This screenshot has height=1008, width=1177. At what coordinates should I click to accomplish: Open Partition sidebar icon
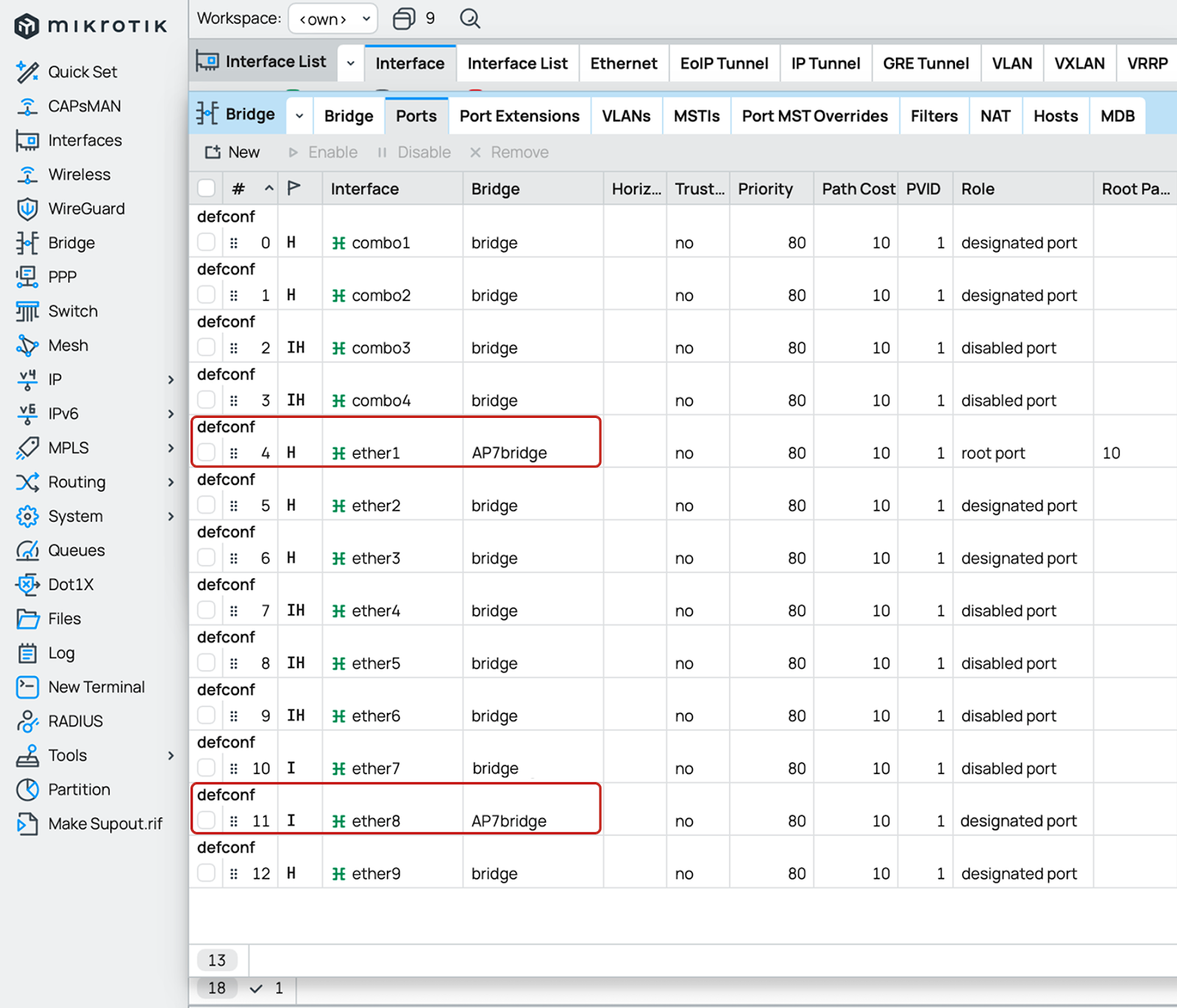tap(27, 789)
